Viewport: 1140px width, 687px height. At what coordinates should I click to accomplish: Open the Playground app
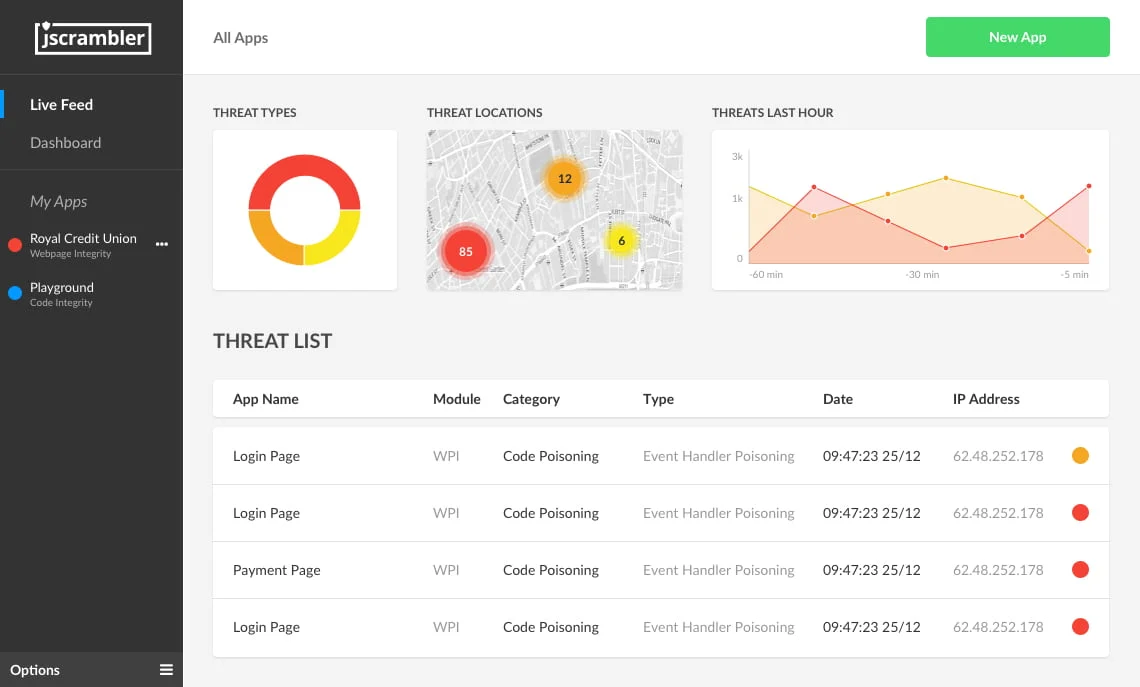62,288
